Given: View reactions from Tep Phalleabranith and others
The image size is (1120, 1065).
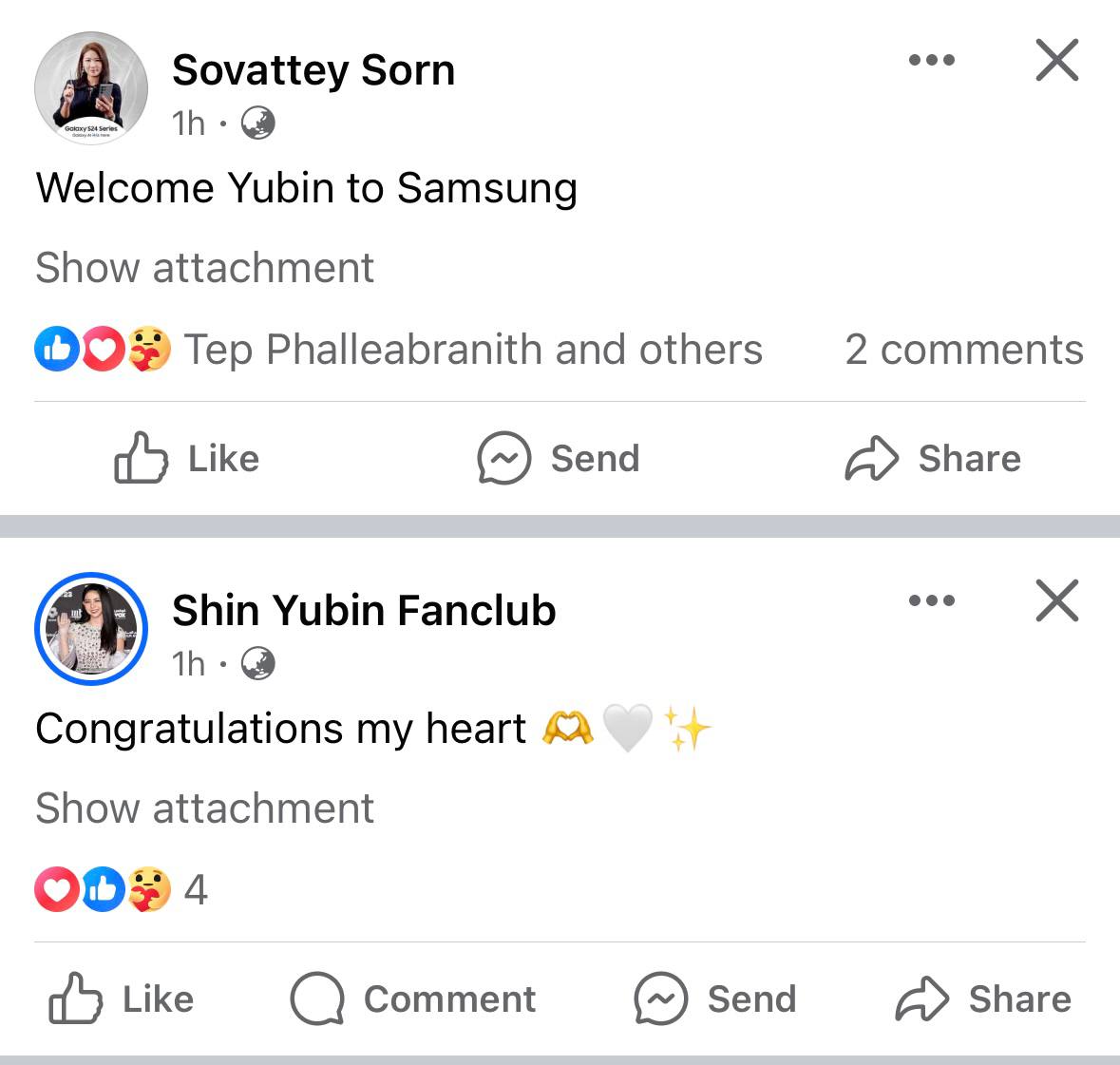Looking at the screenshot, I should [472, 350].
